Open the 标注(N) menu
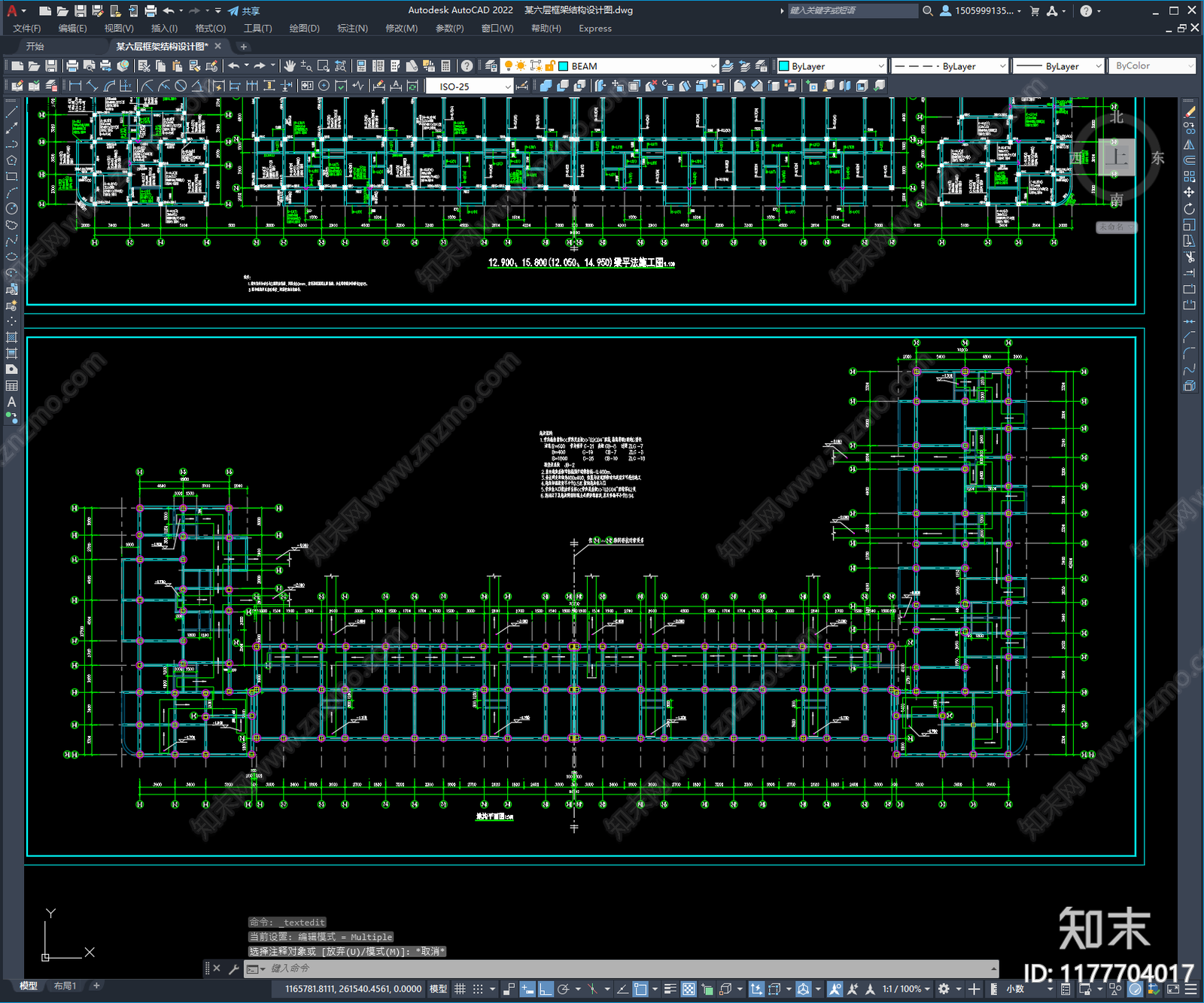This screenshot has height=1003, width=1204. click(x=352, y=29)
